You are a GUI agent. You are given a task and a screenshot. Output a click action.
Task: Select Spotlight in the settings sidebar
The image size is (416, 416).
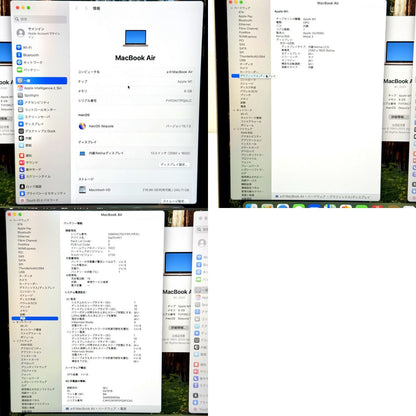[x=29, y=95]
